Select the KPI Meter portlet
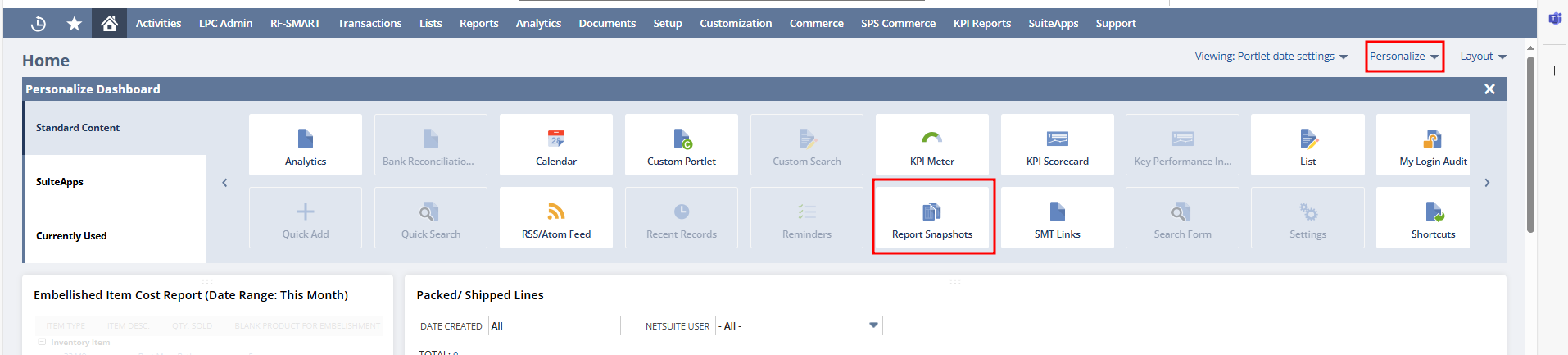This screenshot has width=1568, height=355. pos(931,145)
